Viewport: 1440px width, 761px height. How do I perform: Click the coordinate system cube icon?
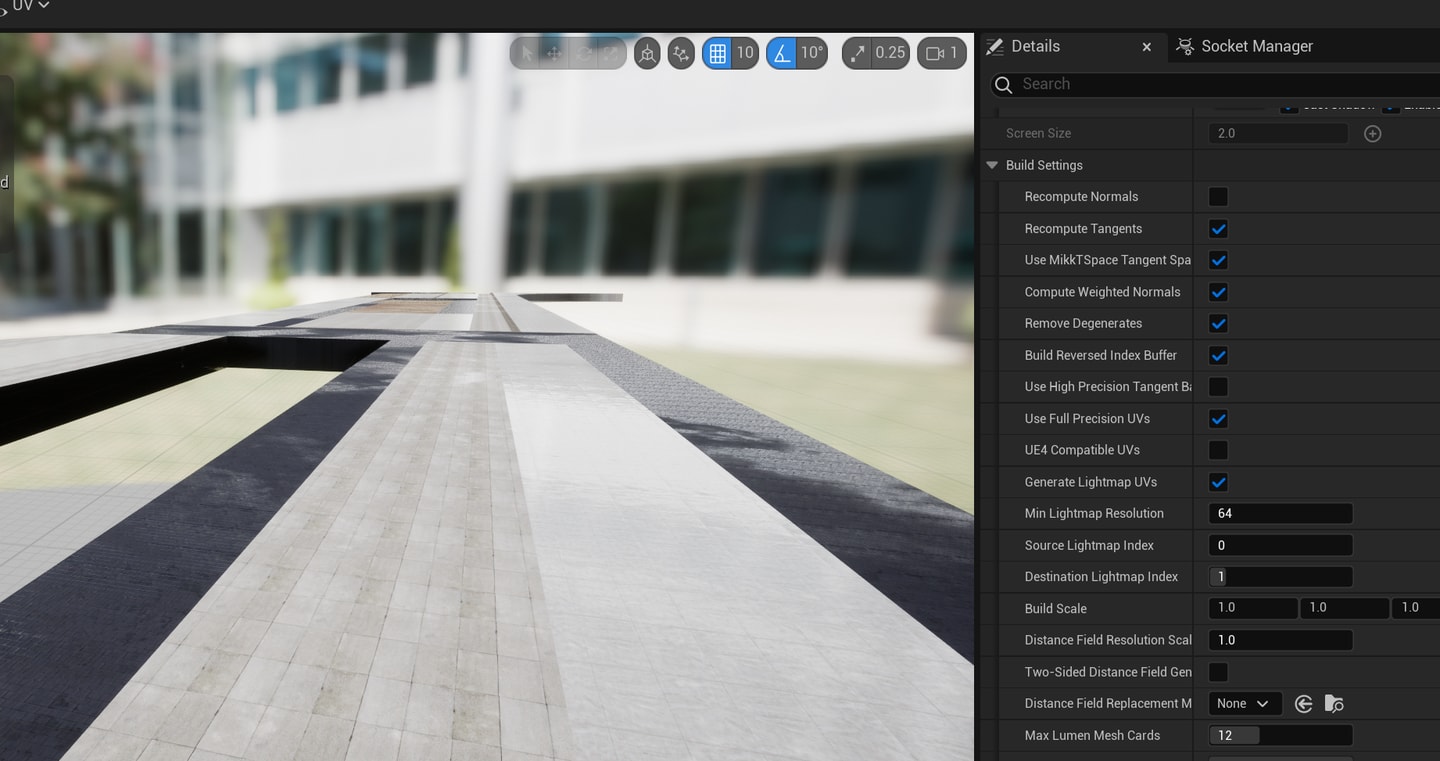(647, 53)
